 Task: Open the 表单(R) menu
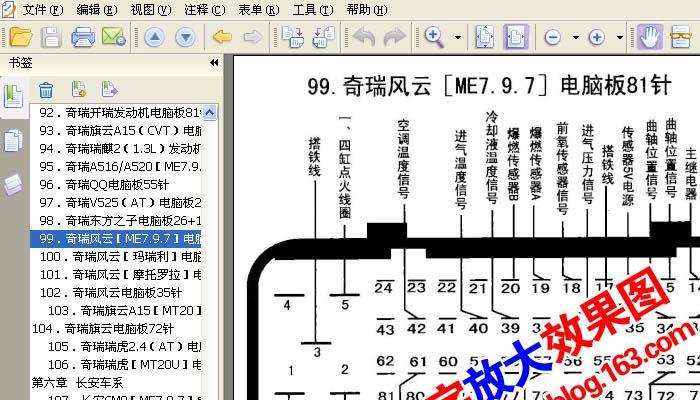[259, 10]
